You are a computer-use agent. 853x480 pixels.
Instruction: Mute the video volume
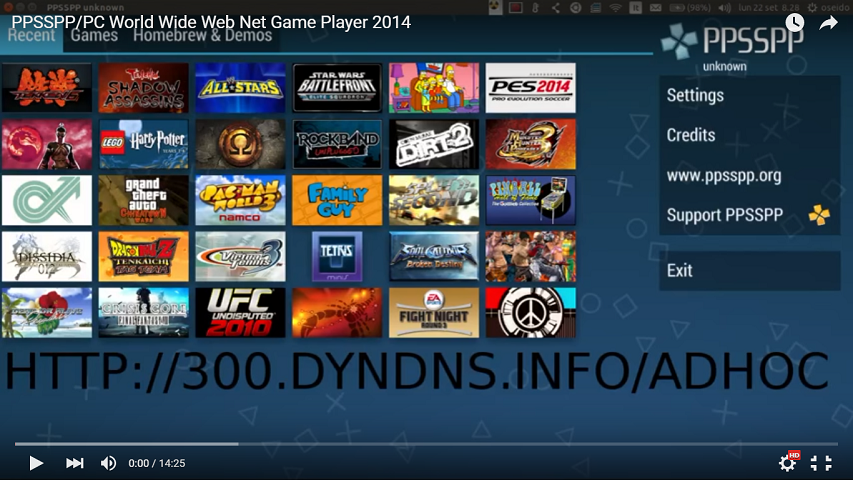pos(108,463)
